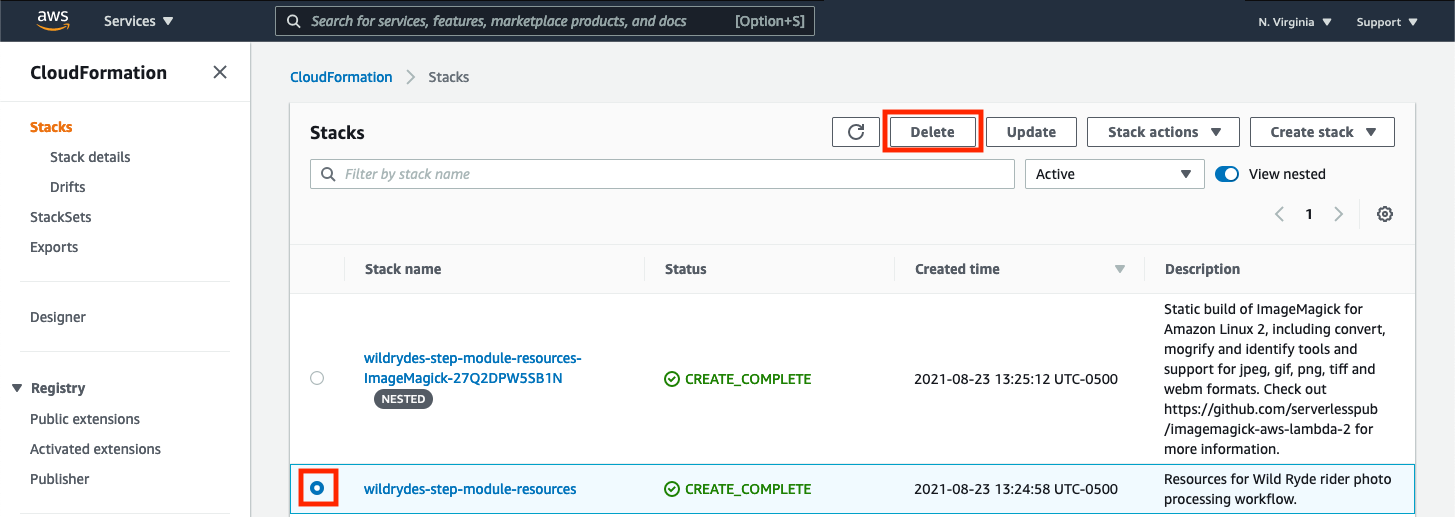Open Publisher in Registry
This screenshot has width=1455, height=517.
(60, 479)
